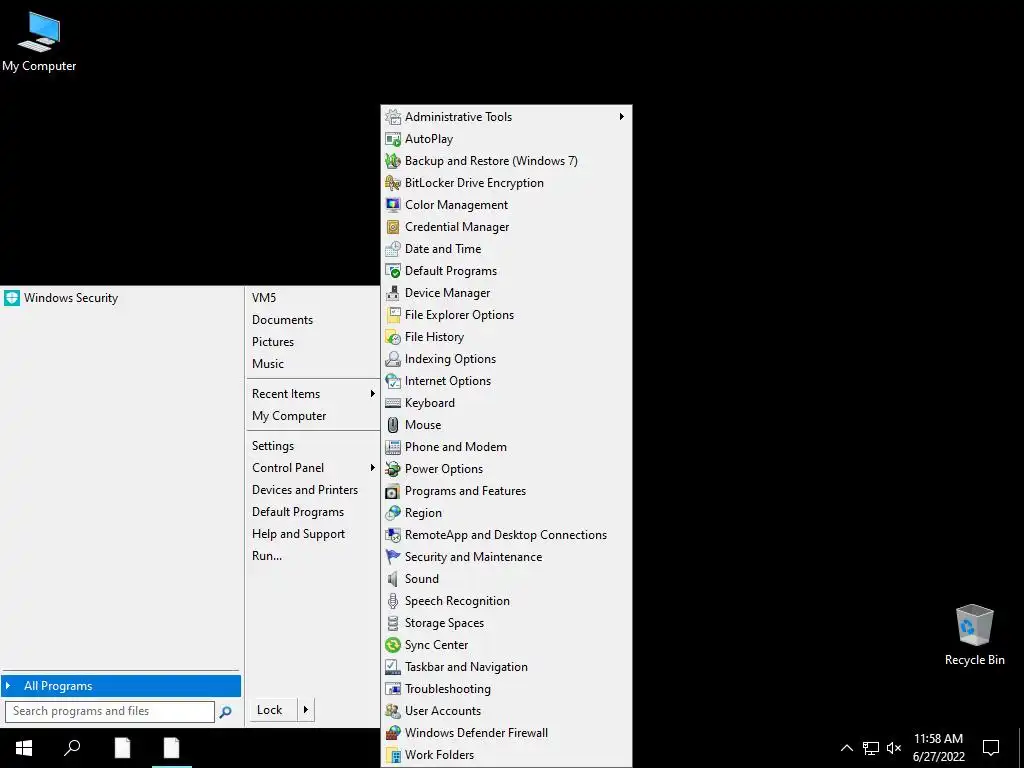Click the Mouse icon
The width and height of the screenshot is (1024, 768).
pos(392,425)
